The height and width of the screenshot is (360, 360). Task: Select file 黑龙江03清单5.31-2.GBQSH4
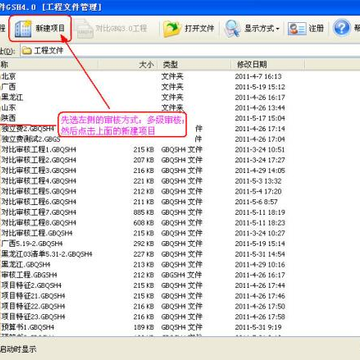(x=47, y=254)
